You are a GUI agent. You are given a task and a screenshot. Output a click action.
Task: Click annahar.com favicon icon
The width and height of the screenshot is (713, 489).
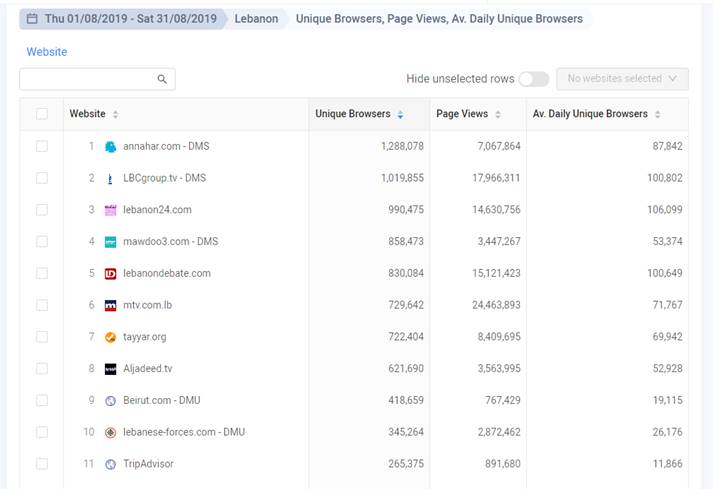110,146
